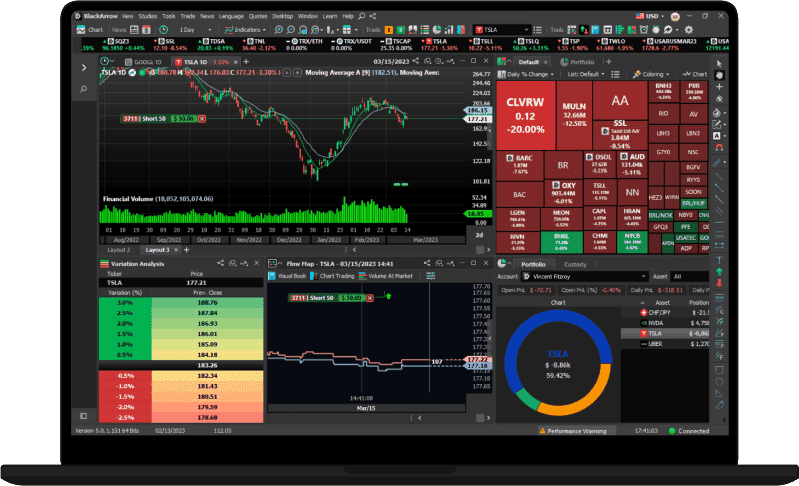Select the green up arrow marker tool

719,272
